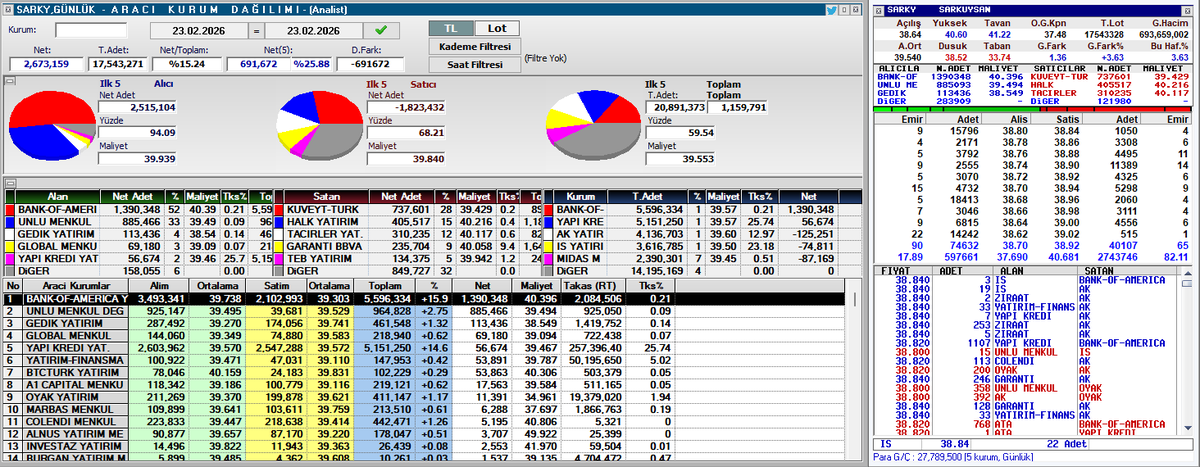Click the Alis column header in order book
Viewport: 1200px width, 467px height.
pos(1005,117)
